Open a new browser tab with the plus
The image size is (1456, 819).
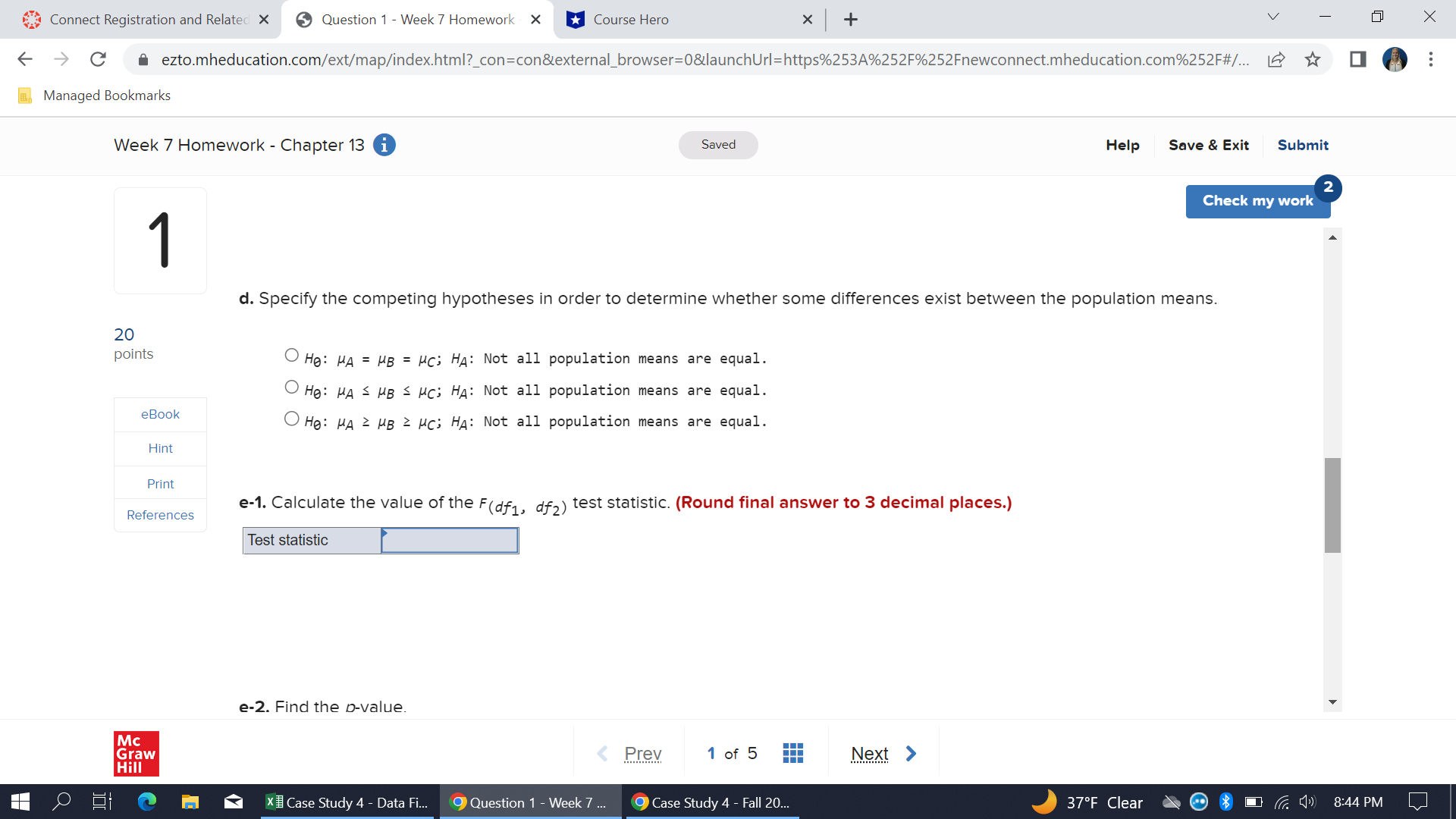coord(851,19)
